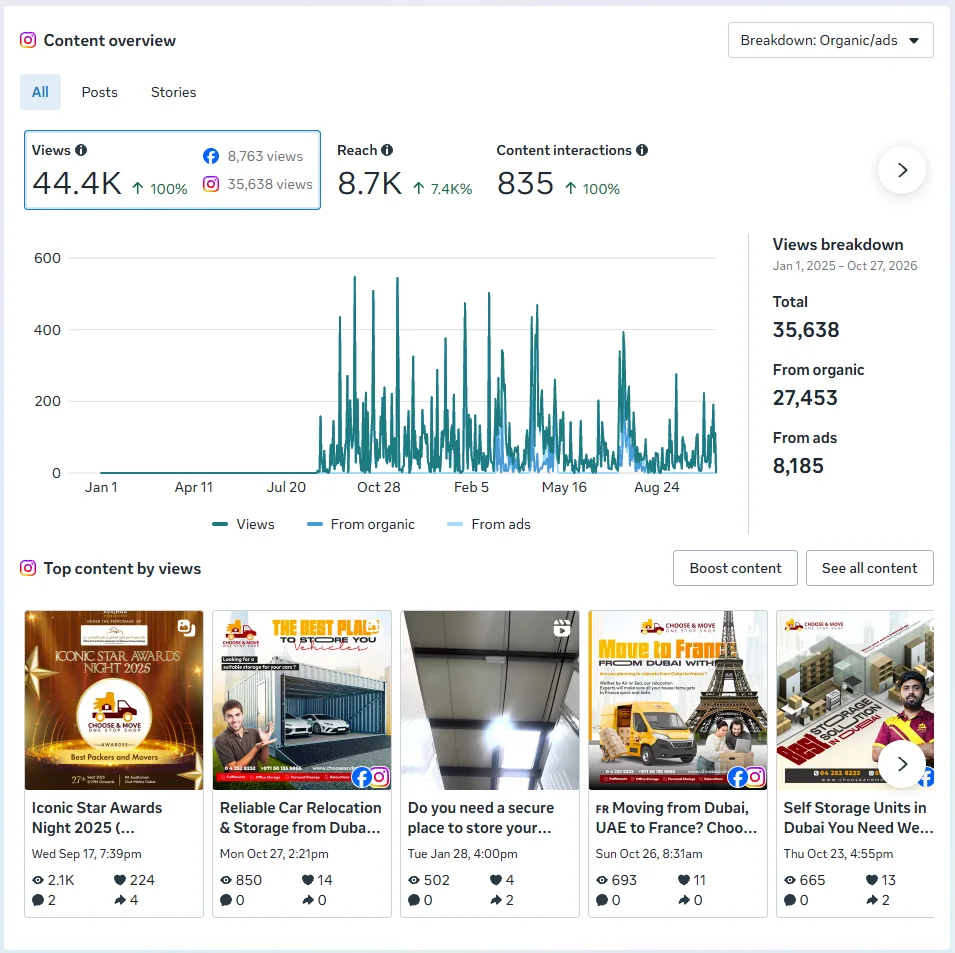Open the Iconic Star Awards Night 2025 title
Image resolution: width=955 pixels, height=953 pixels.
point(97,818)
